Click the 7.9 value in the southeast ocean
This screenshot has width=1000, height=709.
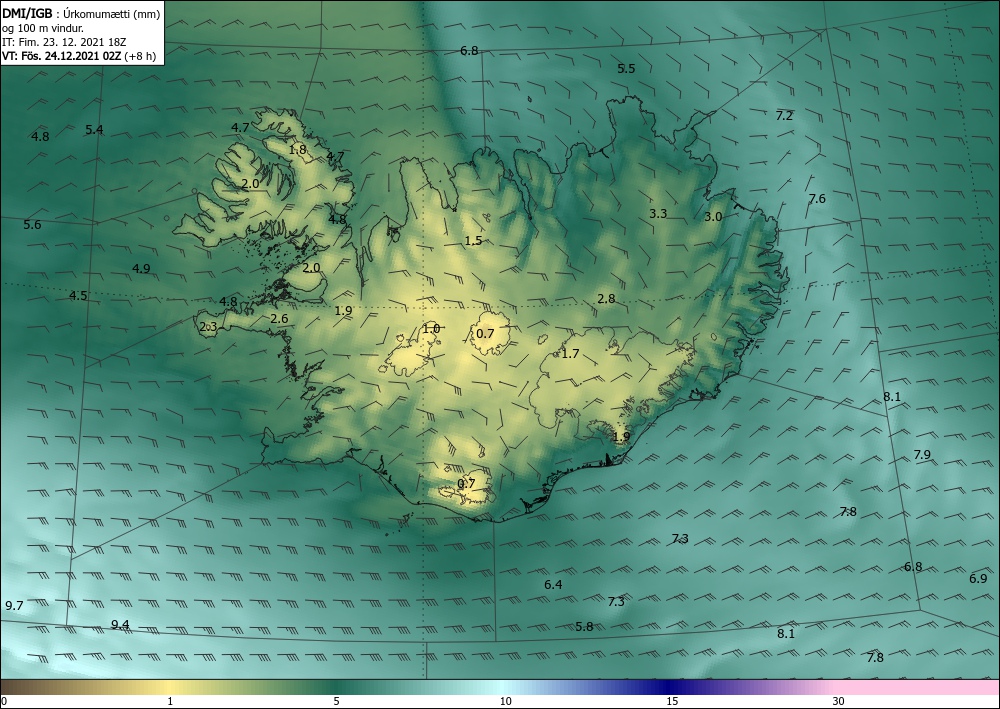pos(922,455)
